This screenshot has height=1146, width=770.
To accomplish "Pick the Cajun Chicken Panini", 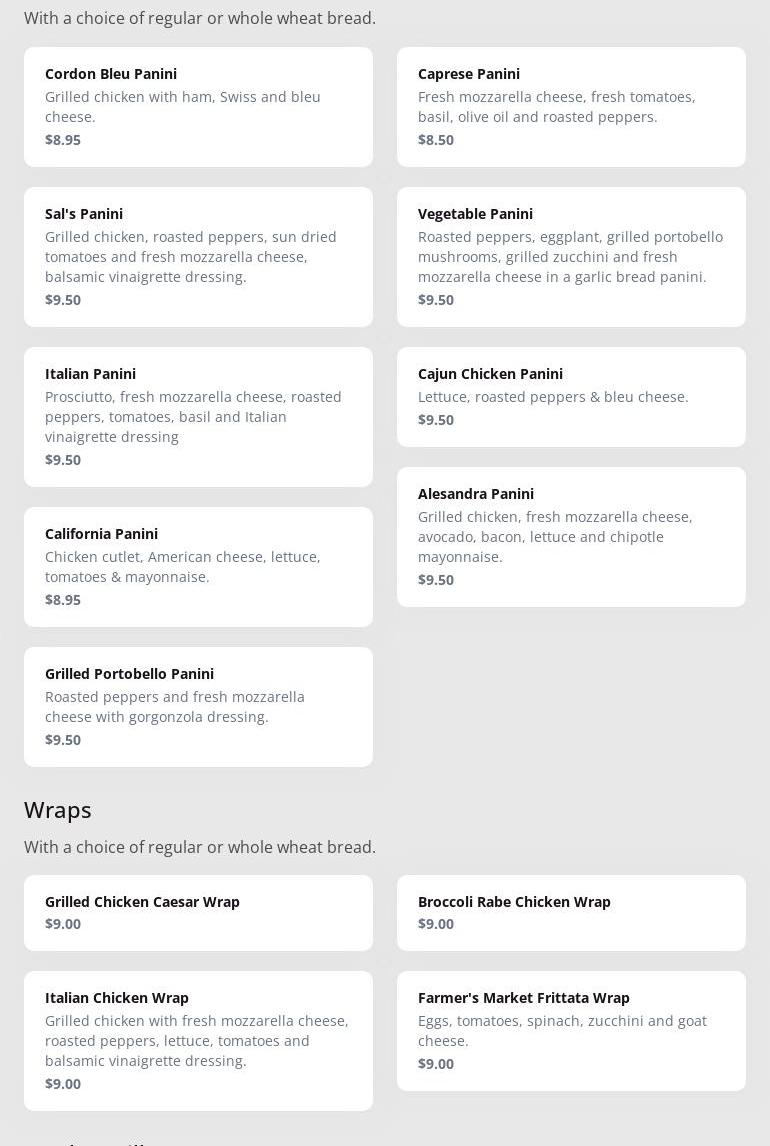I will pyautogui.click(x=571, y=396).
